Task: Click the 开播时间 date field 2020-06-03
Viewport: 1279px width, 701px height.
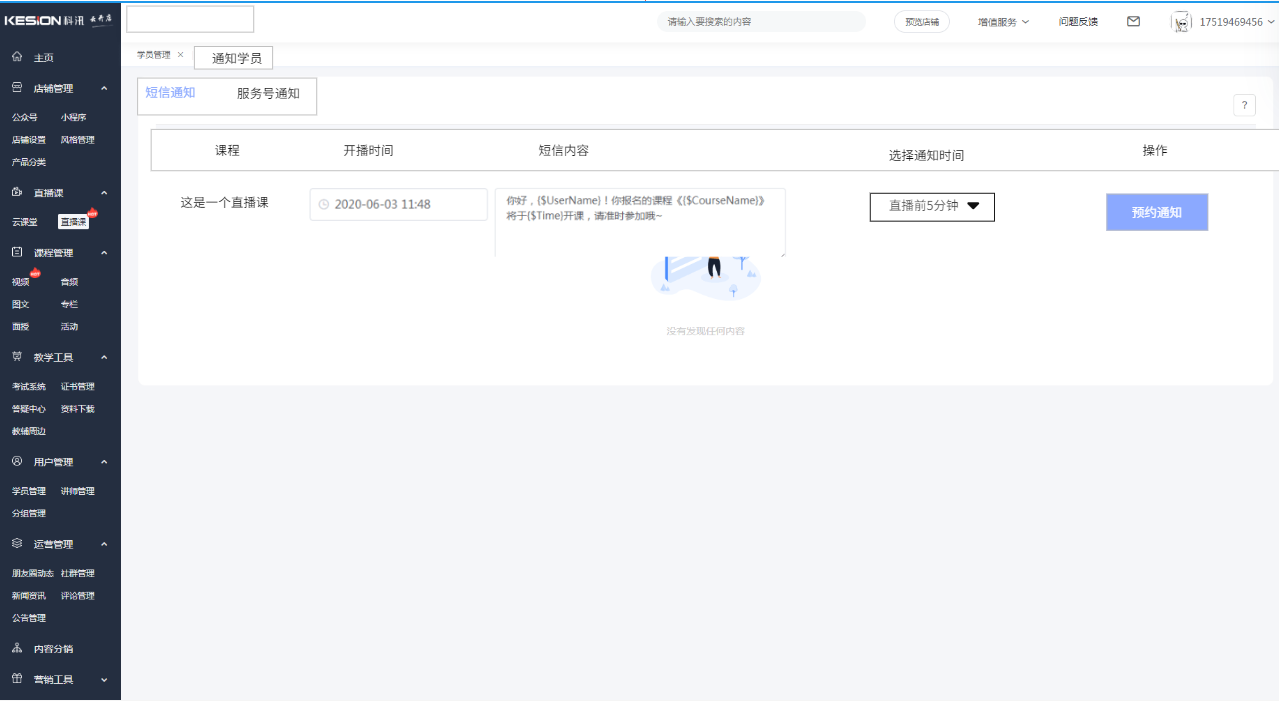Action: (398, 204)
